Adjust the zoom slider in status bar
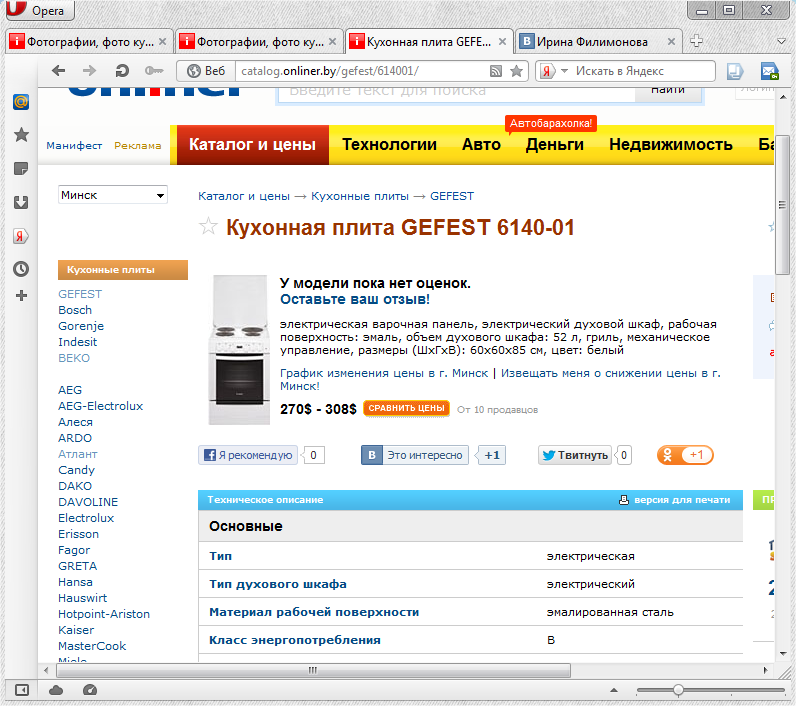796x706 pixels. [x=678, y=690]
